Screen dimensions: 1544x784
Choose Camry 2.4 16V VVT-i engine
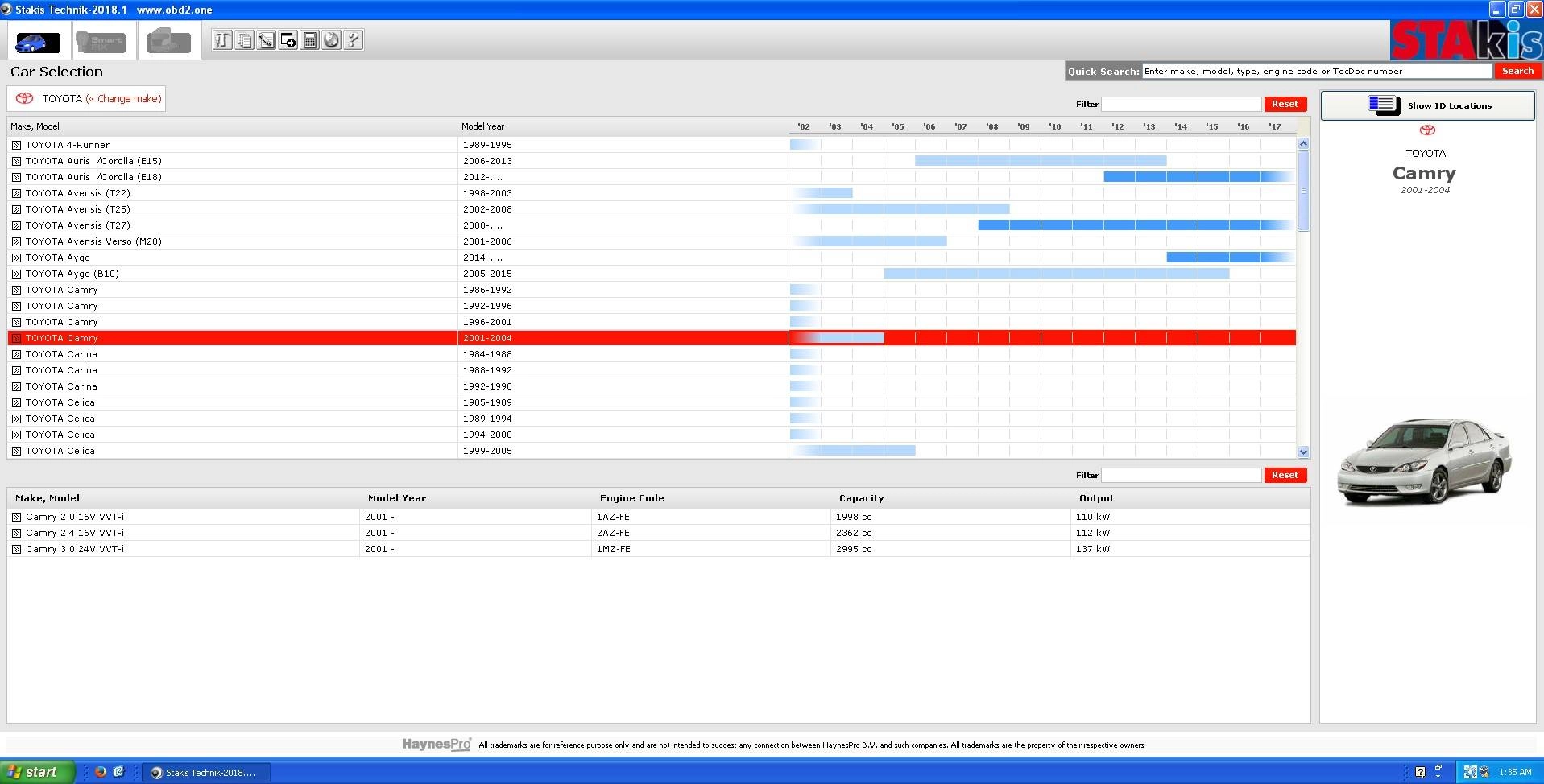tap(75, 533)
